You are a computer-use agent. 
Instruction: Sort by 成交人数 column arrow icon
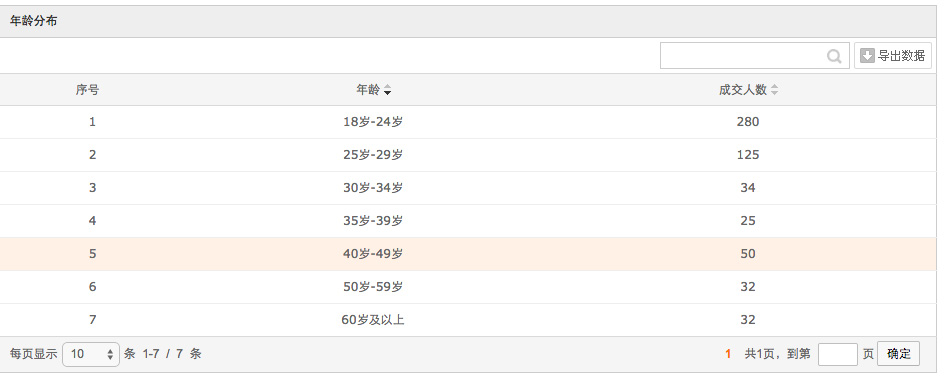[x=774, y=91]
